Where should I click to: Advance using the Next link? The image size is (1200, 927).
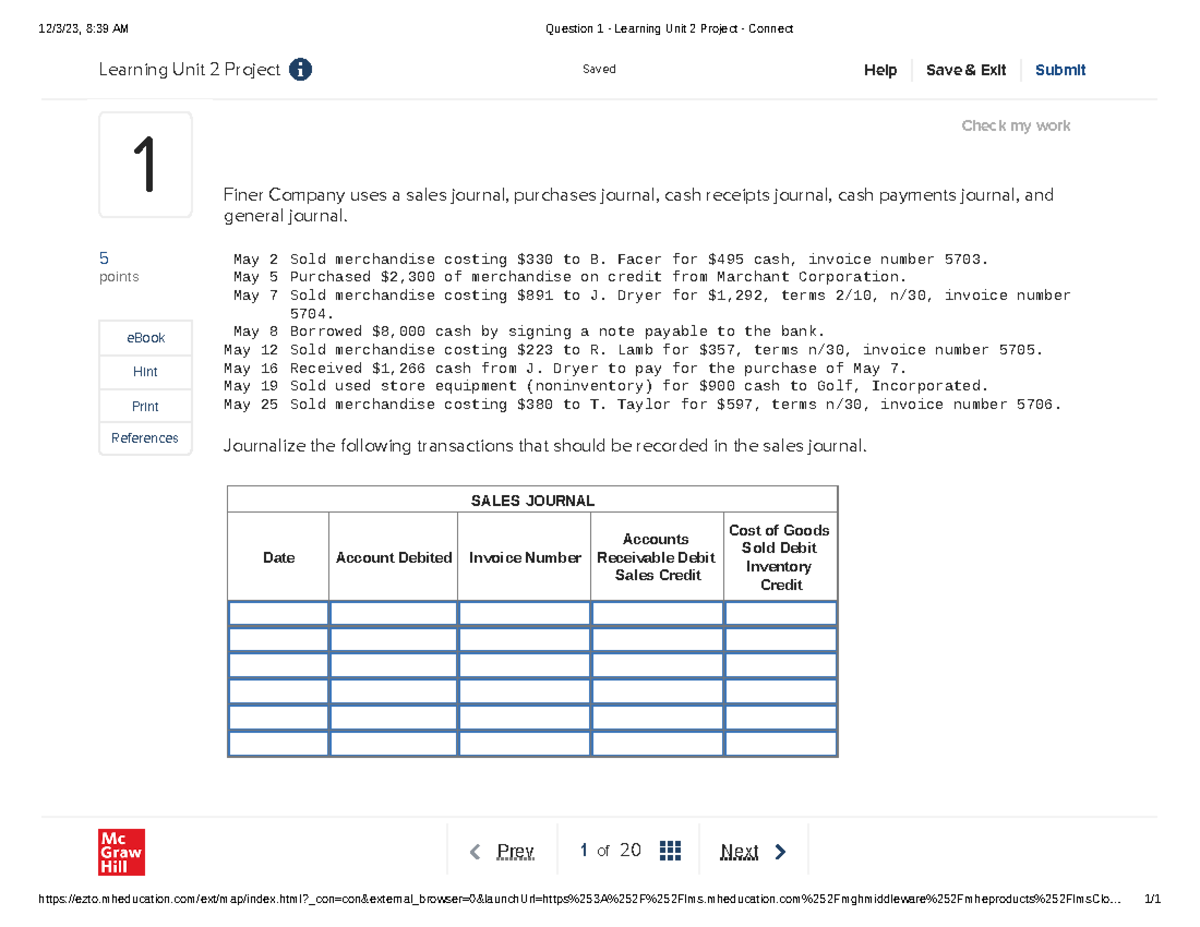(739, 849)
